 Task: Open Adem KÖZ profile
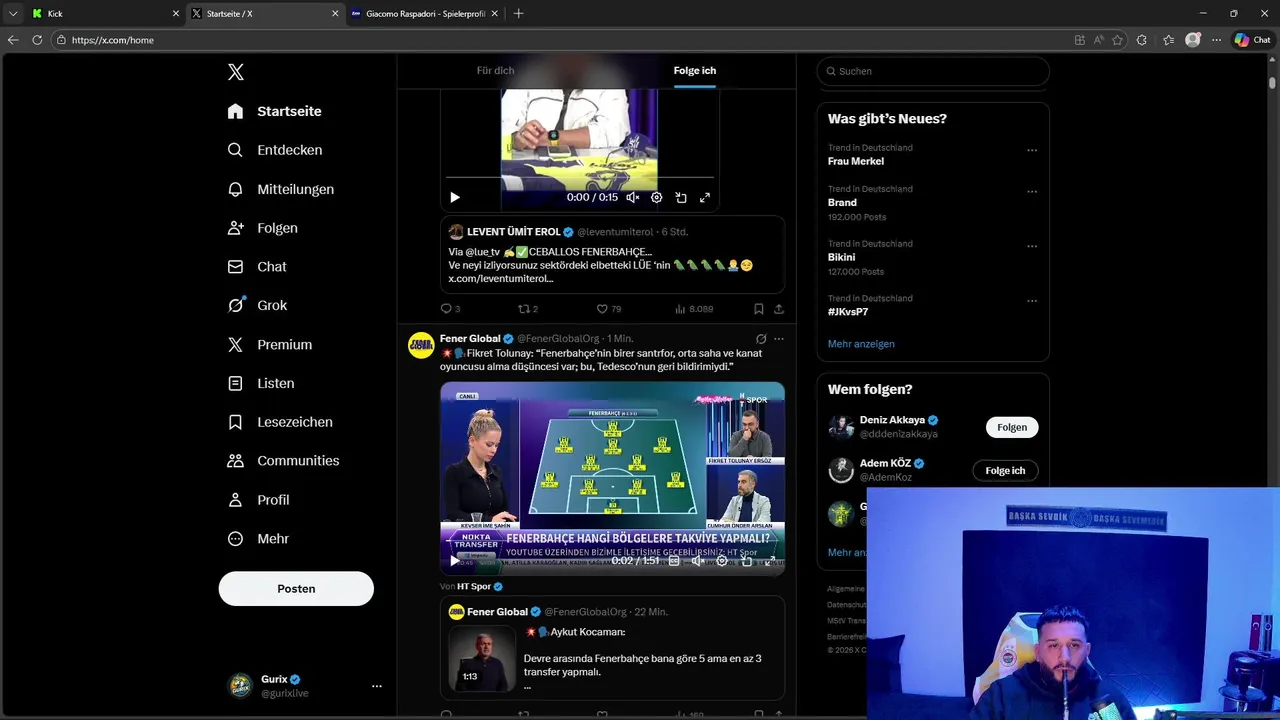click(x=886, y=464)
